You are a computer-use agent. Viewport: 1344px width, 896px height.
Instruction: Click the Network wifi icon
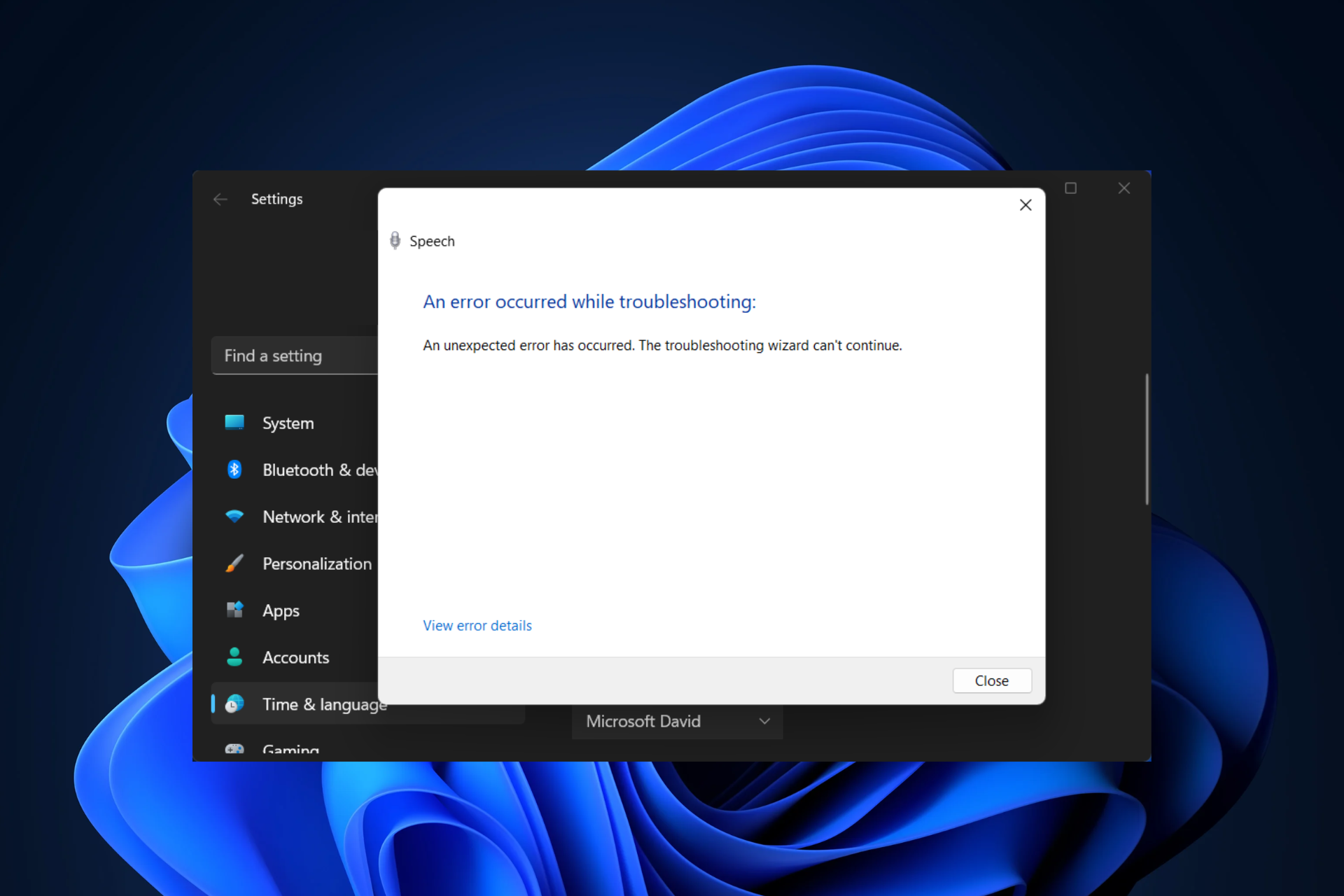tap(234, 517)
